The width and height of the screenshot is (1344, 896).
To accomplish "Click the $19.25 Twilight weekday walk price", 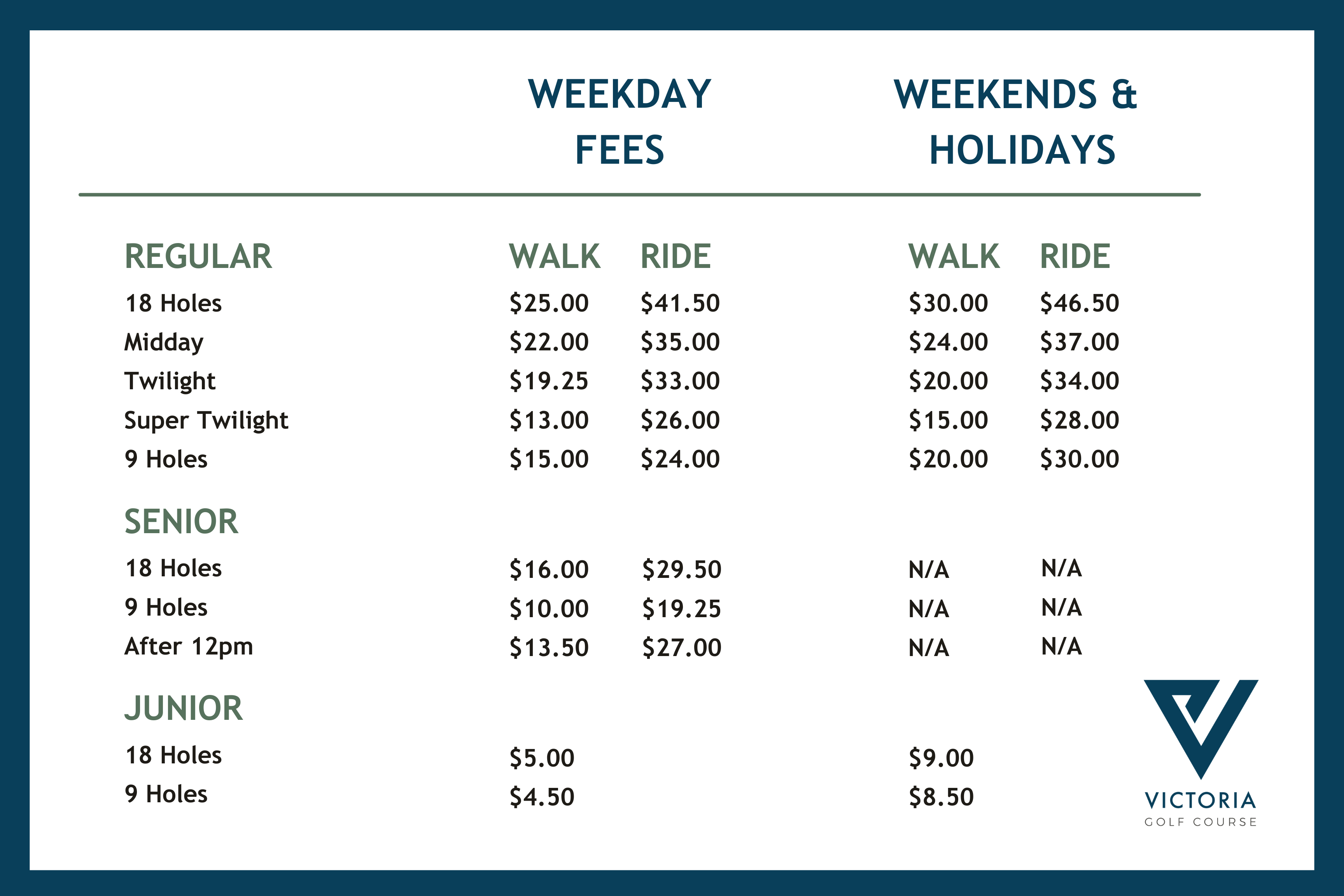I will tap(549, 381).
